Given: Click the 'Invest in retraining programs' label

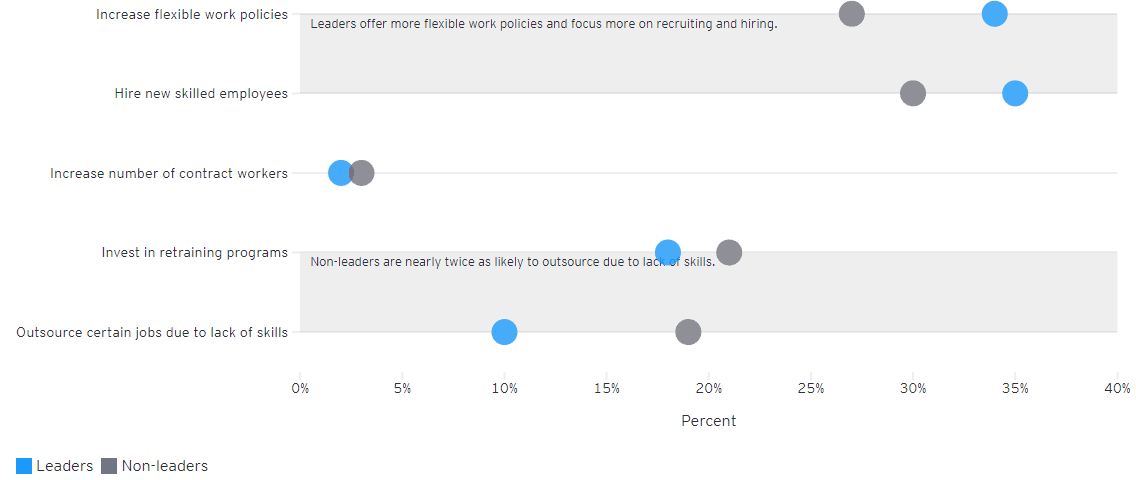Looking at the screenshot, I should tap(195, 253).
